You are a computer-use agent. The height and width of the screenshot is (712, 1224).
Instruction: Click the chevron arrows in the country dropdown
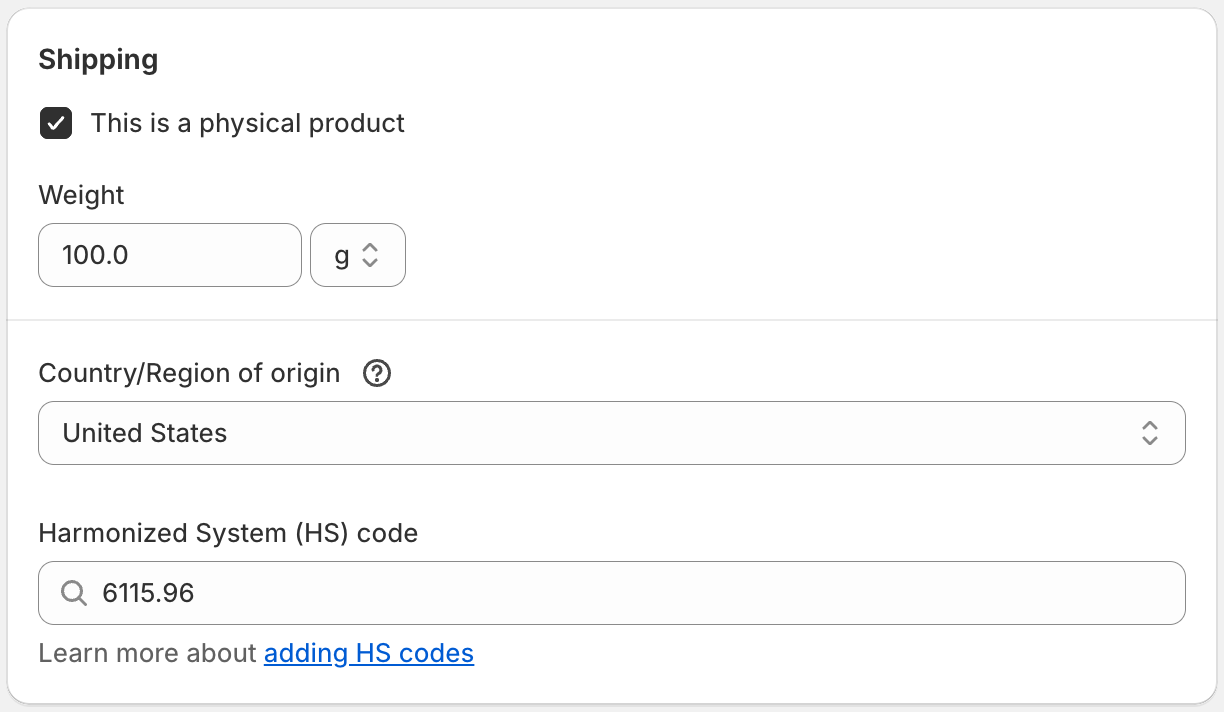point(1150,433)
